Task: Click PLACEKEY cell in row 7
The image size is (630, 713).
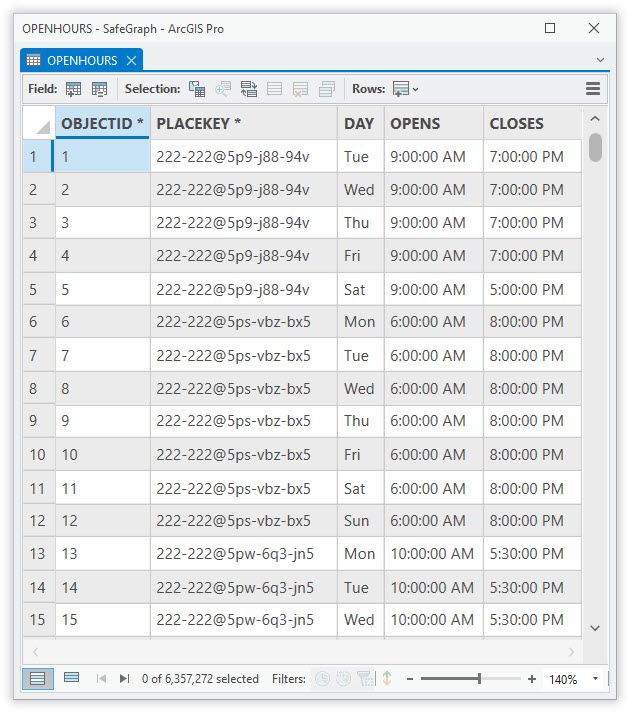Action: (244, 355)
